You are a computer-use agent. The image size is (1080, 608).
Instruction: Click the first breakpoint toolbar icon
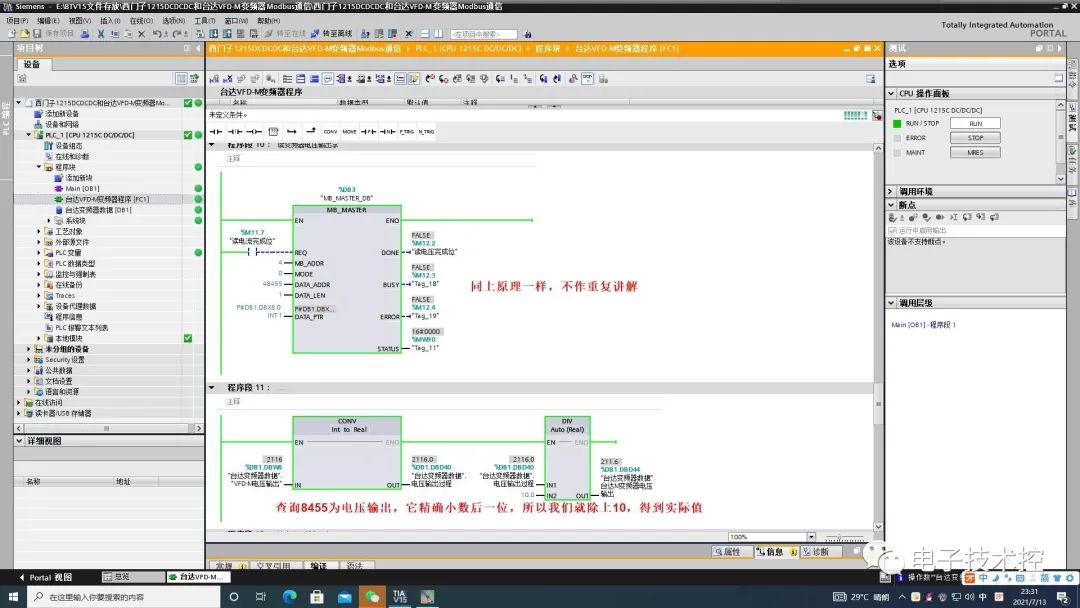click(x=893, y=218)
